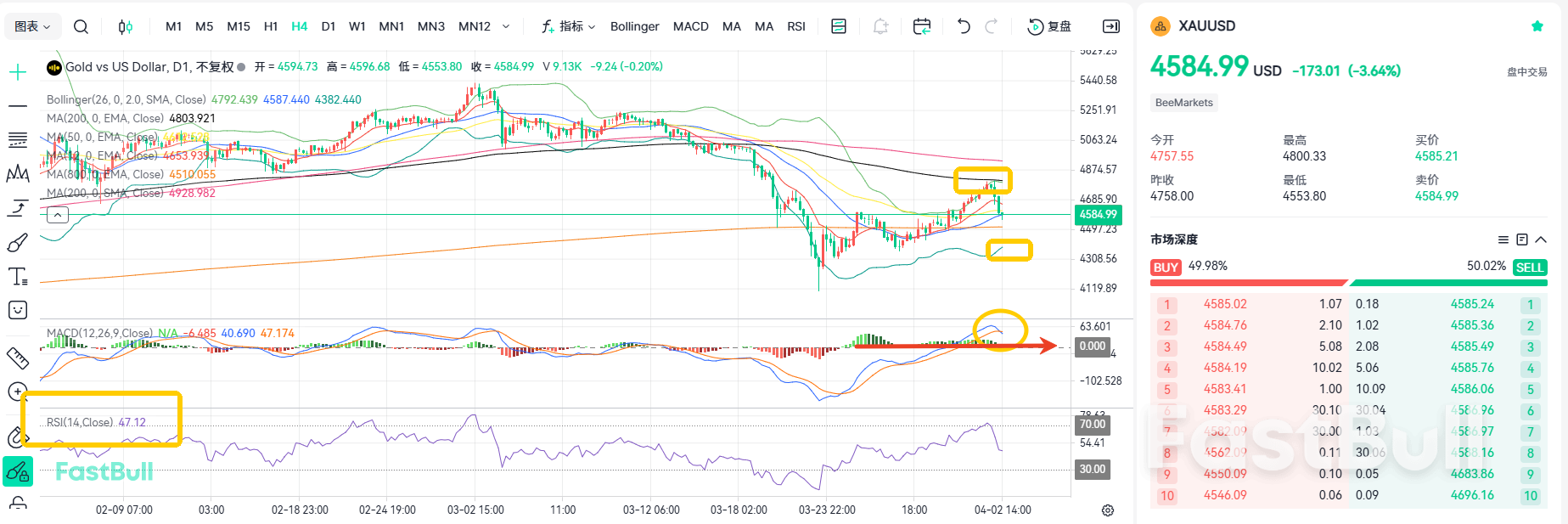Select the brush drawing tool
Screen dimensions: 1568x524
[x=18, y=243]
